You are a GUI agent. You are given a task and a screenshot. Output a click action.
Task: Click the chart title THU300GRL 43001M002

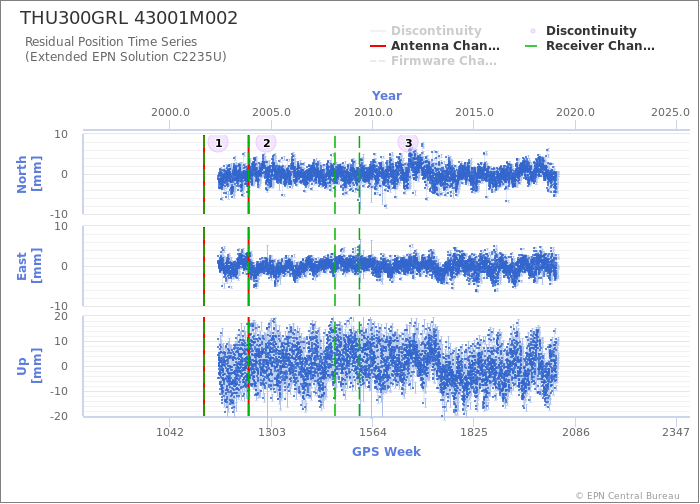(129, 18)
